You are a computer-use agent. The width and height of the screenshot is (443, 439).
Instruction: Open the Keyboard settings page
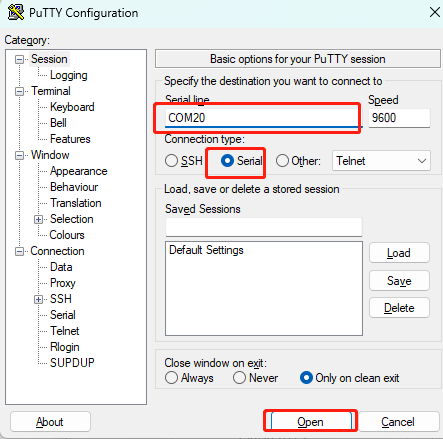pyautogui.click(x=72, y=107)
